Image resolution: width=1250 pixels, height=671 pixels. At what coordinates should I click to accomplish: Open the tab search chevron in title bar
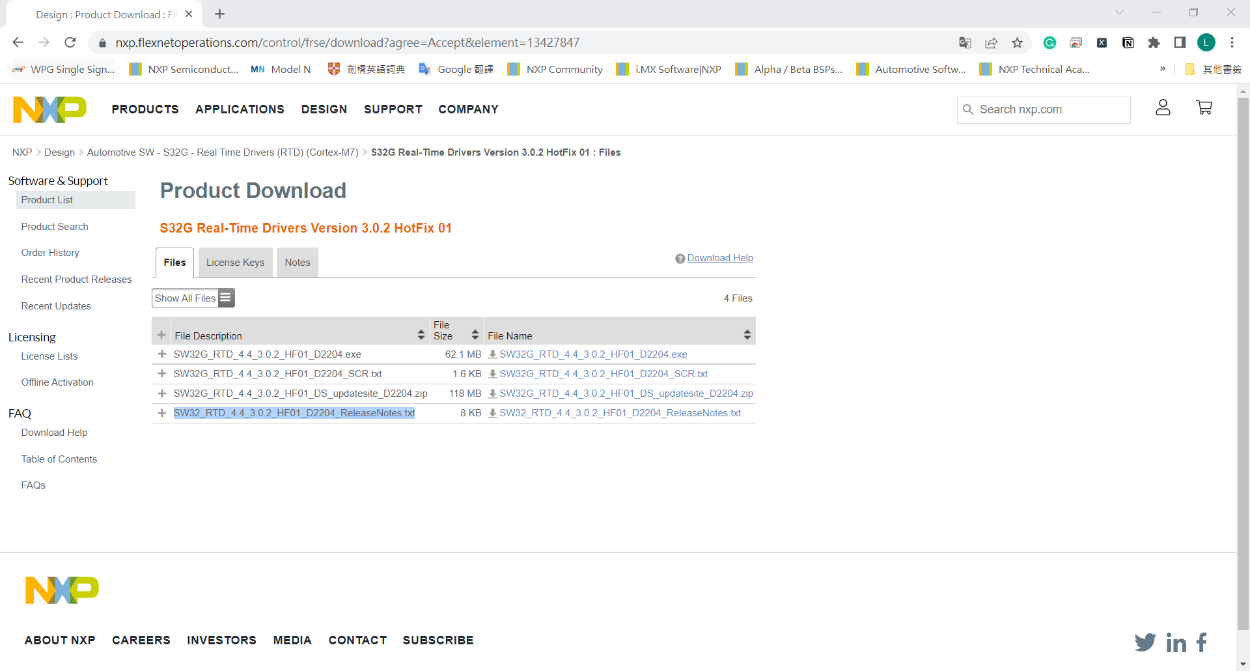pyautogui.click(x=1120, y=12)
